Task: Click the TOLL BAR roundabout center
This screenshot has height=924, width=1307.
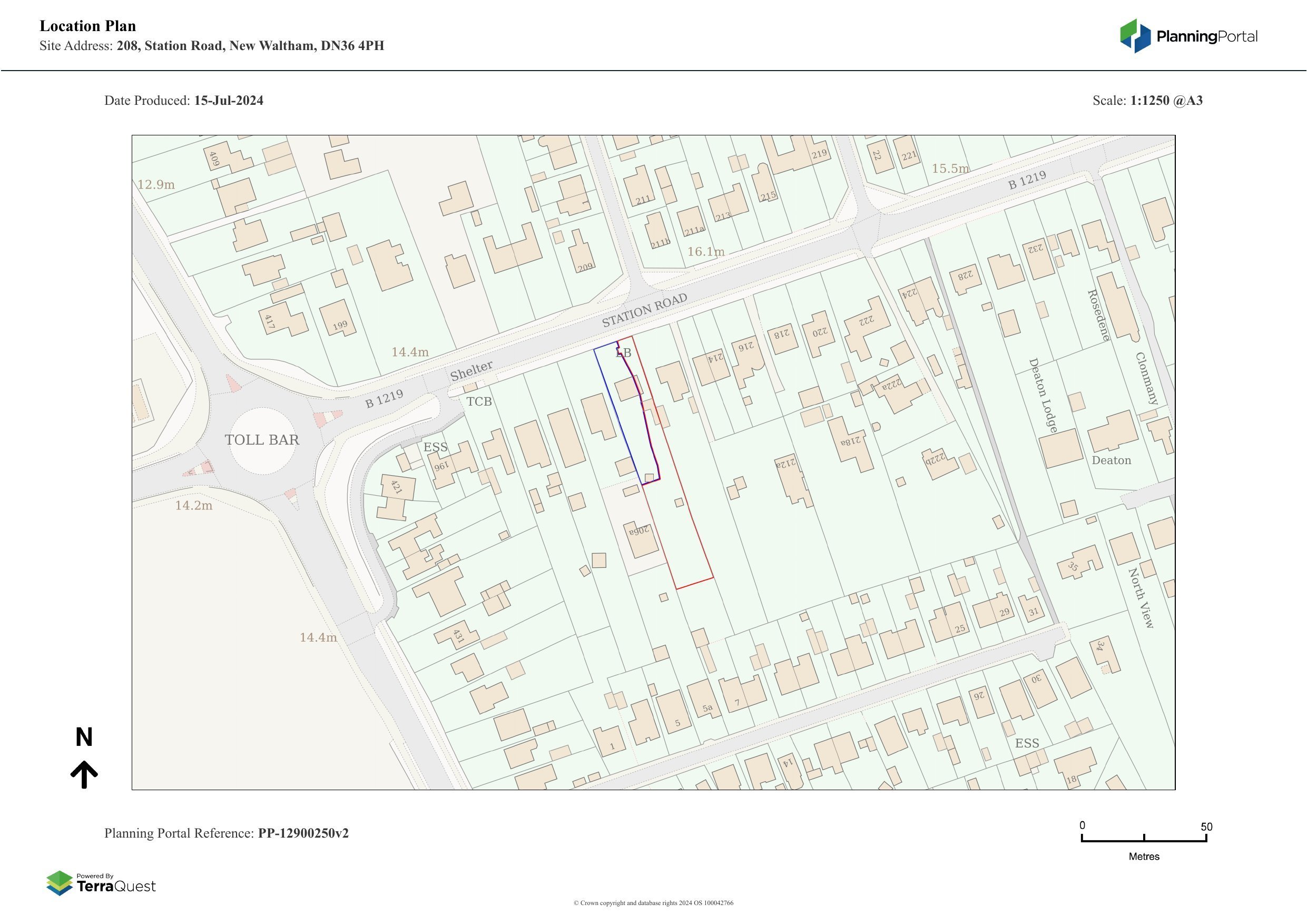Action: click(x=262, y=440)
